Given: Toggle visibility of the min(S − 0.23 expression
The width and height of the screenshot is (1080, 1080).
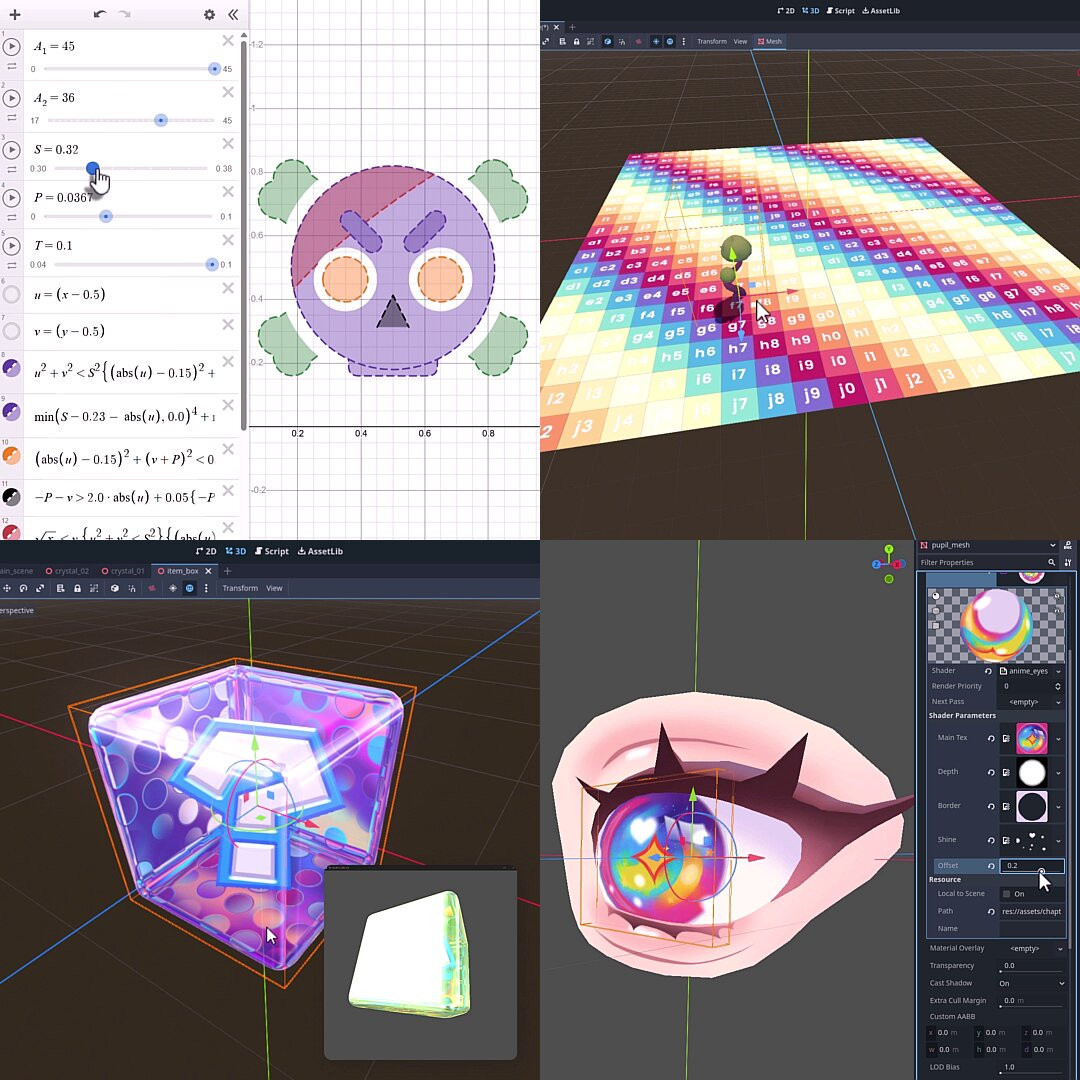Looking at the screenshot, I should click(11, 412).
